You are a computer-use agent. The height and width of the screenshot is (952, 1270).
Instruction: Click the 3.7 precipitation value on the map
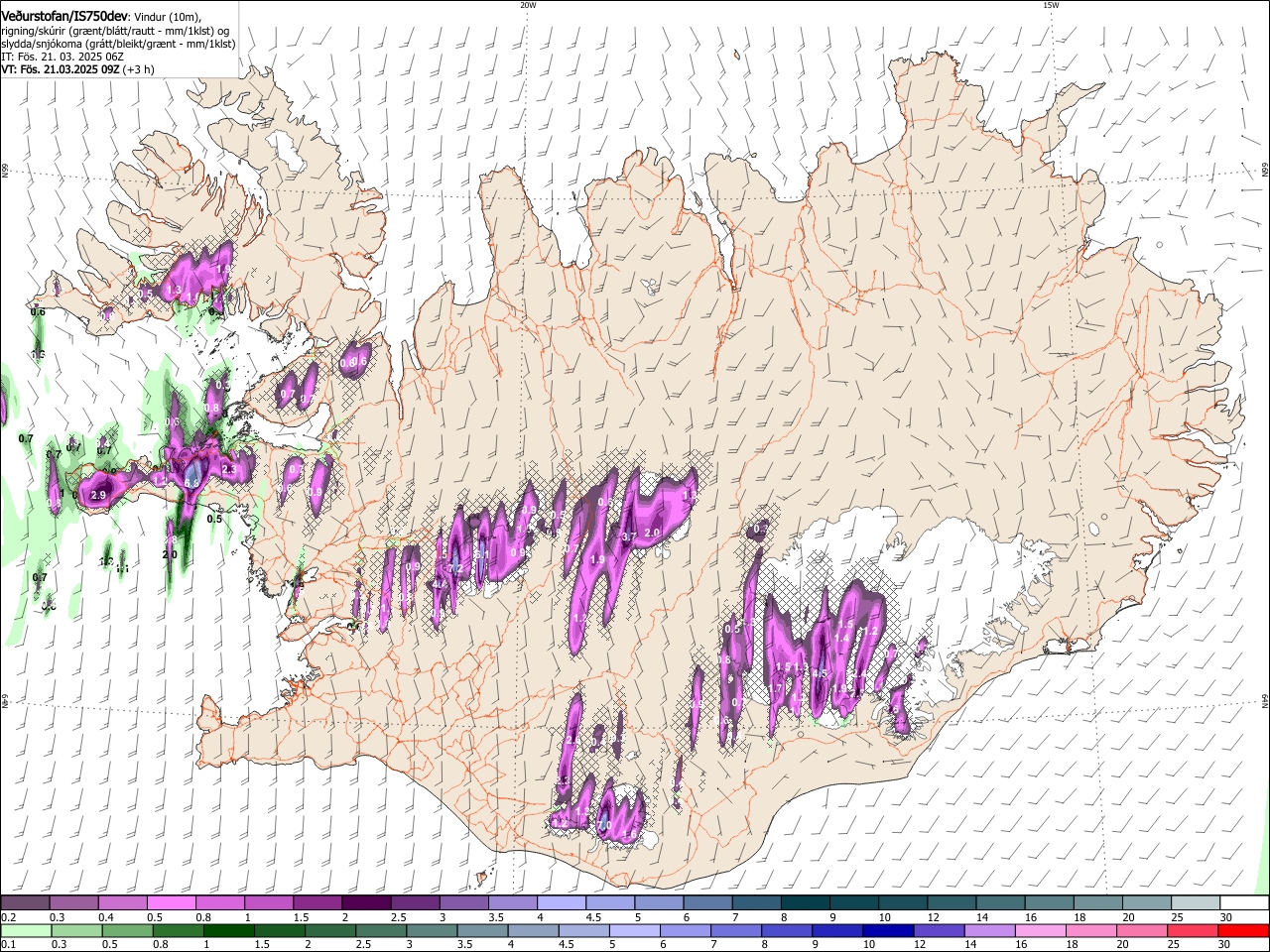click(629, 536)
